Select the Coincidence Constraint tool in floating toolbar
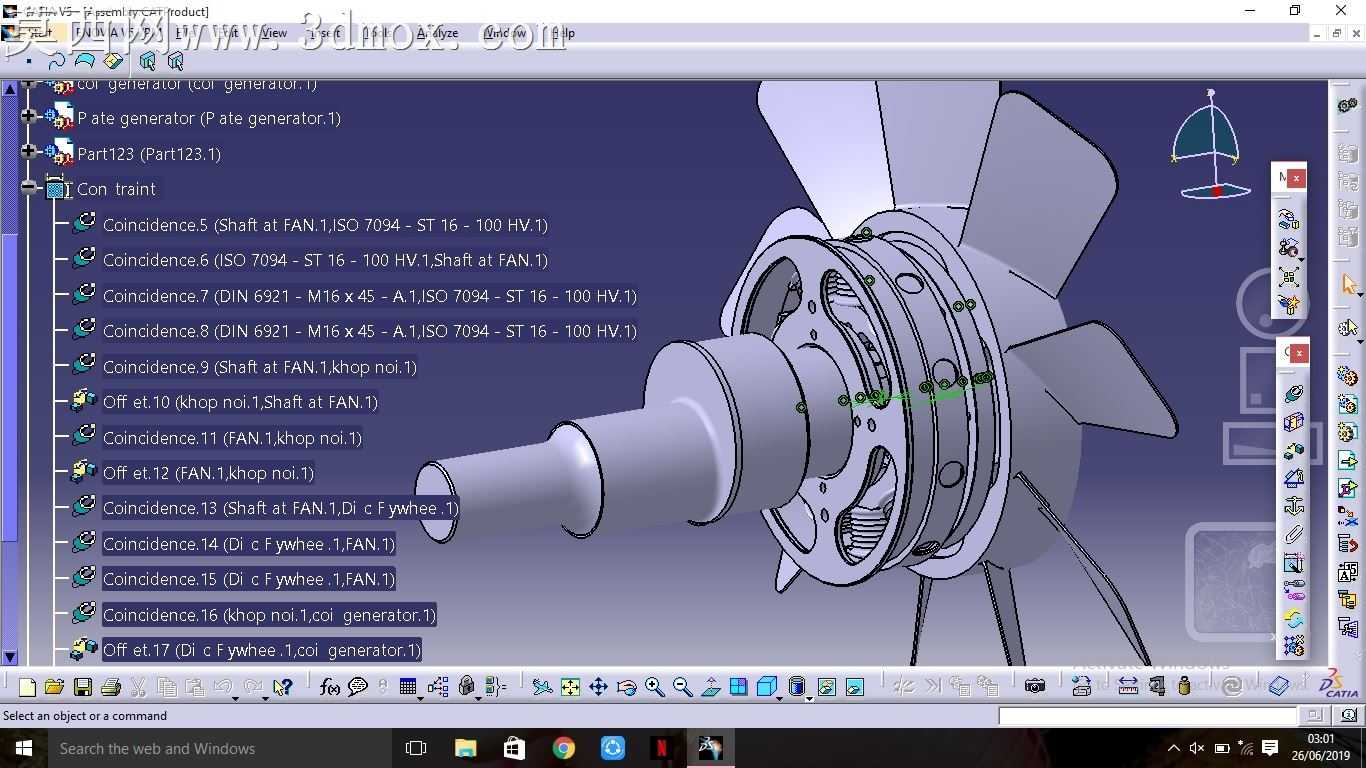The height and width of the screenshot is (768, 1366). (1293, 395)
